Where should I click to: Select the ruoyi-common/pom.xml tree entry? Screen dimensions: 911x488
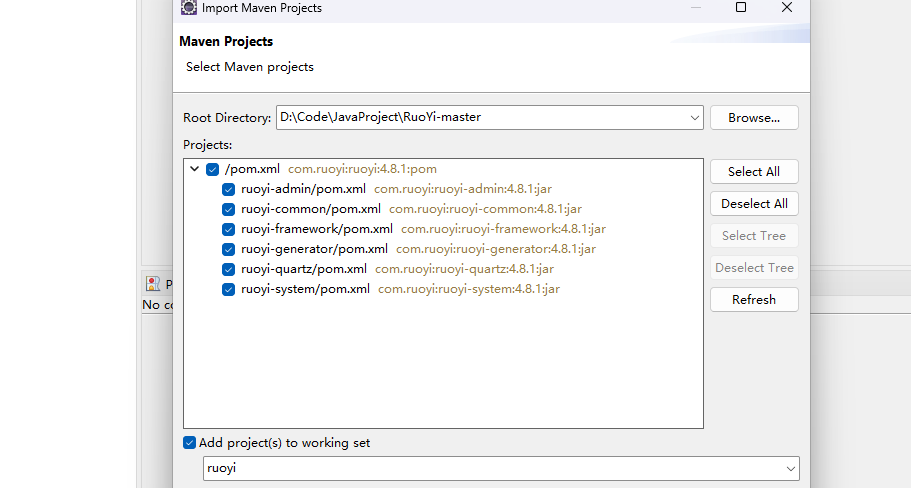pyautogui.click(x=311, y=209)
